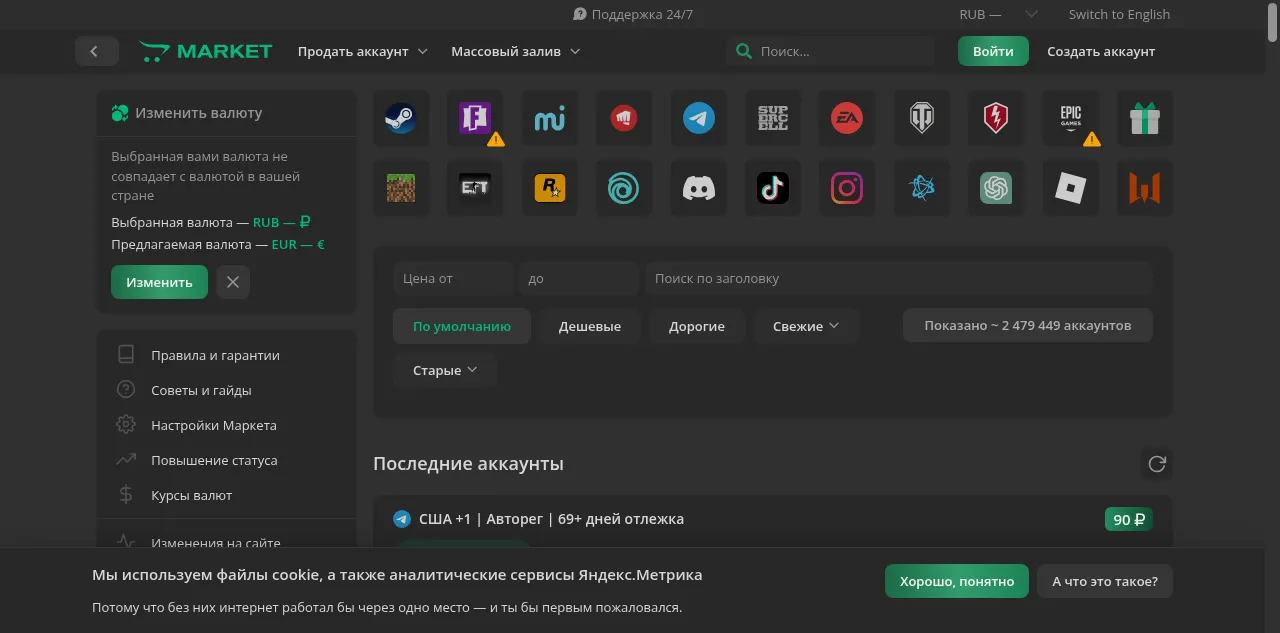This screenshot has height=633, width=1280.
Task: Click the search by title field
Action: pos(898,279)
